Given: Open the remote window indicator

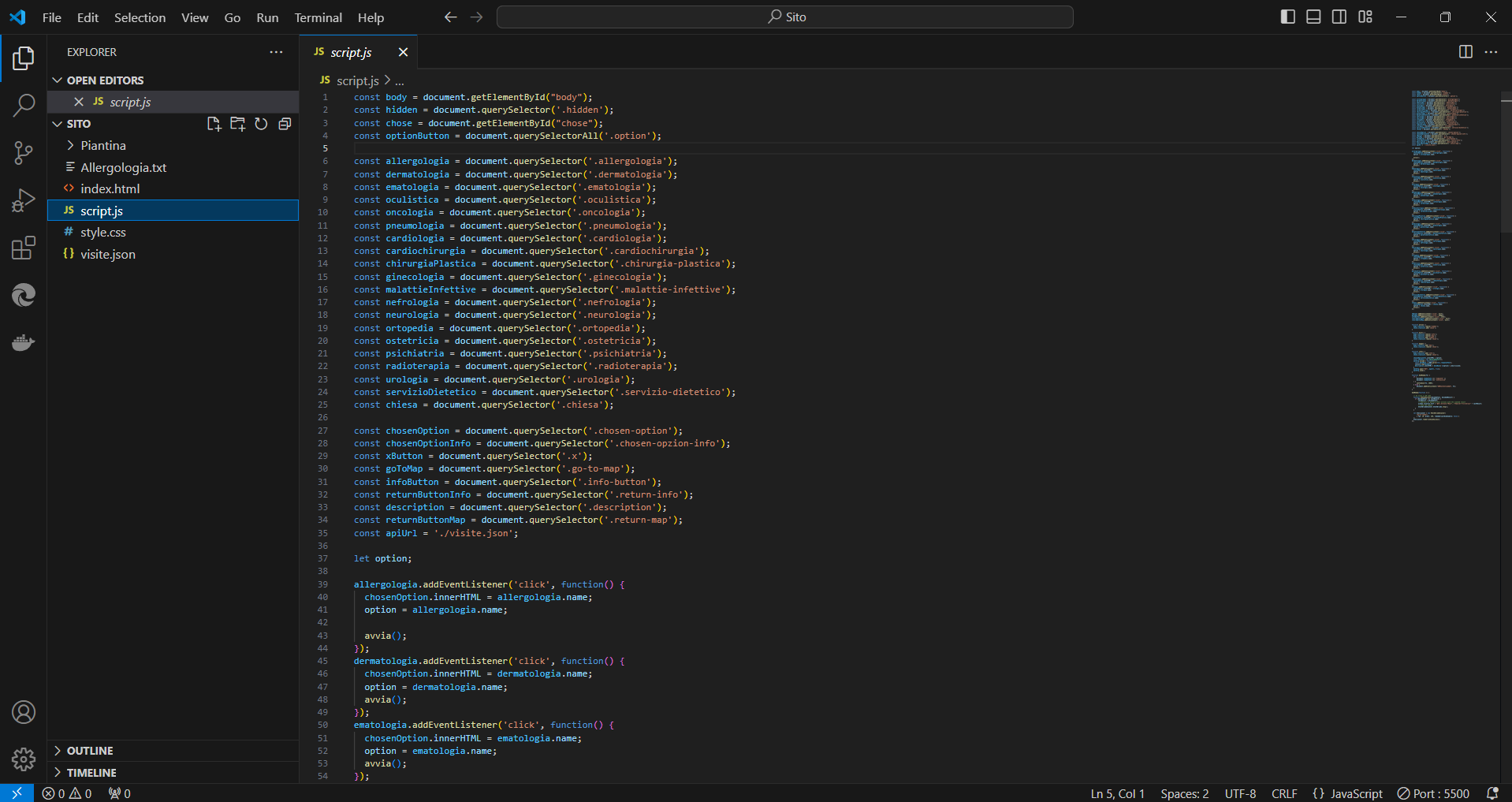Looking at the screenshot, I should tap(17, 793).
